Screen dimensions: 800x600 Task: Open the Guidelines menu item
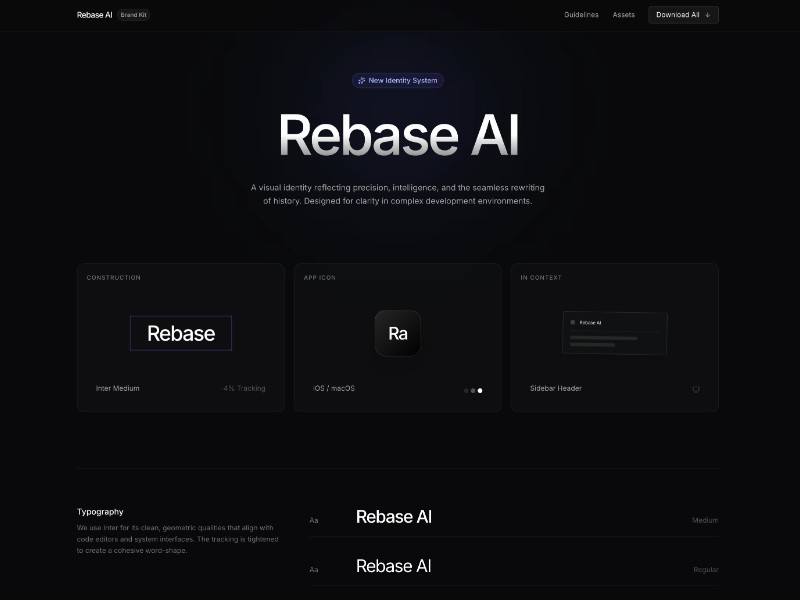(581, 15)
